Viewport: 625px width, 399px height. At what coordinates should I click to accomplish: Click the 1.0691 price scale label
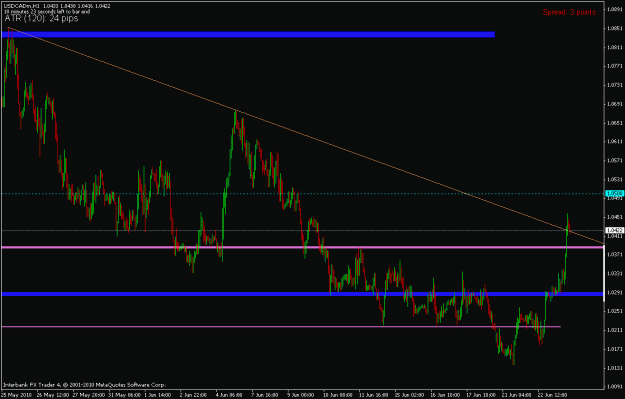[615, 104]
